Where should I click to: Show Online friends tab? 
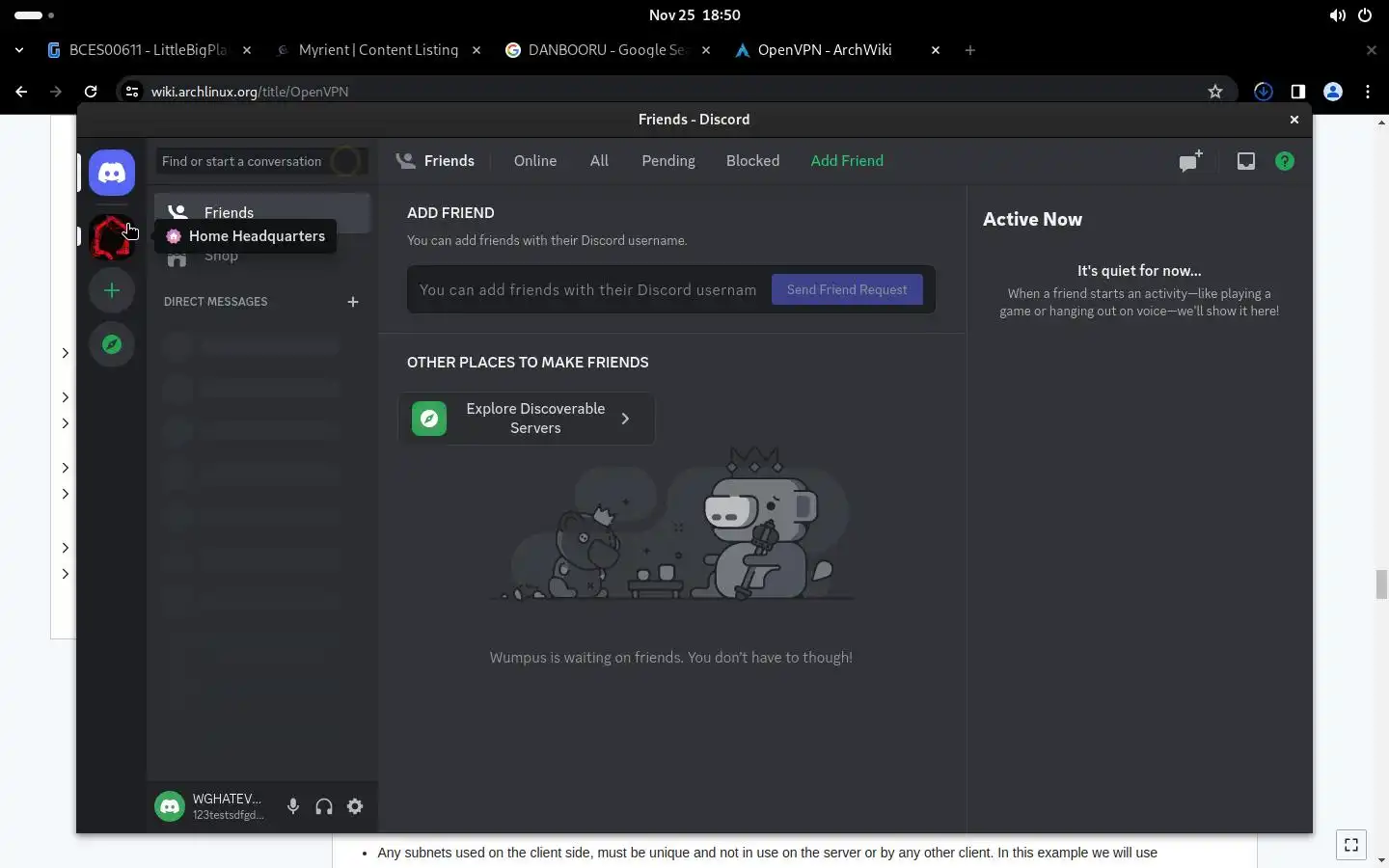(535, 161)
